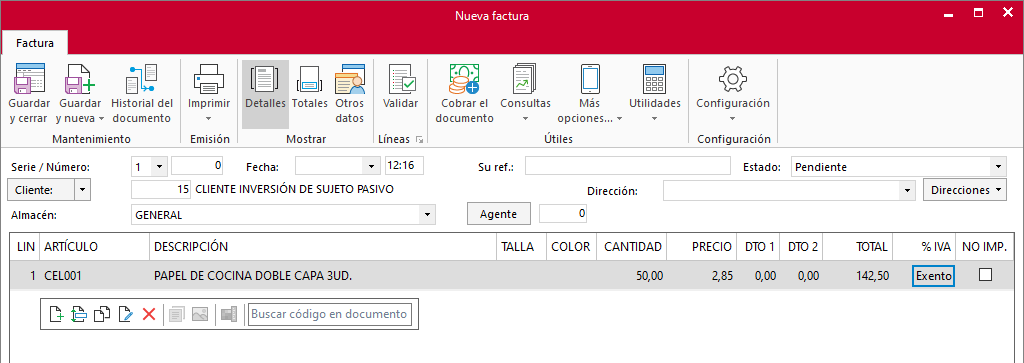Viewport: 1024px width, 363px height.
Task: Click price cell 2,85
Action: point(702,276)
